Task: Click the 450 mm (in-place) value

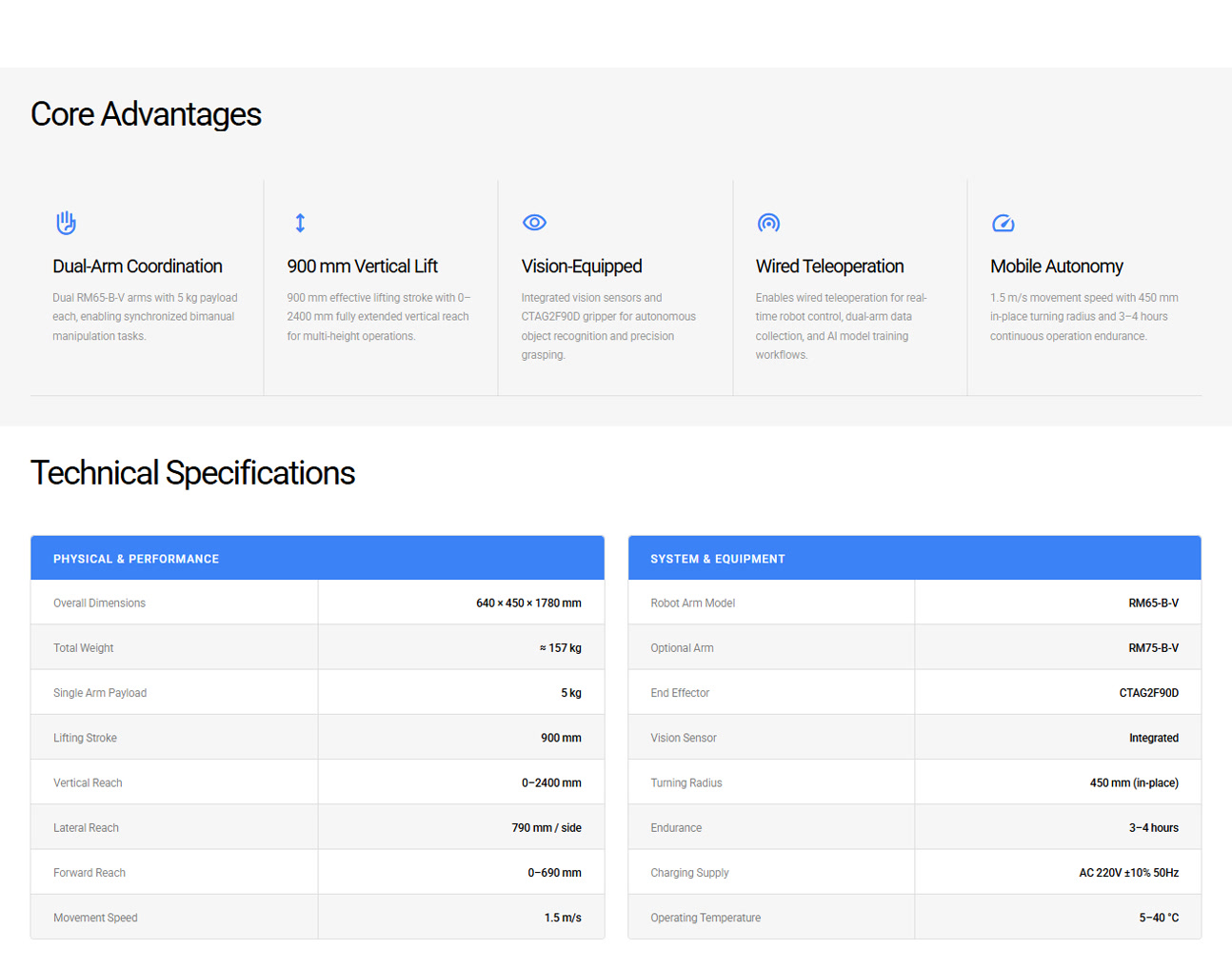Action: pos(1134,783)
